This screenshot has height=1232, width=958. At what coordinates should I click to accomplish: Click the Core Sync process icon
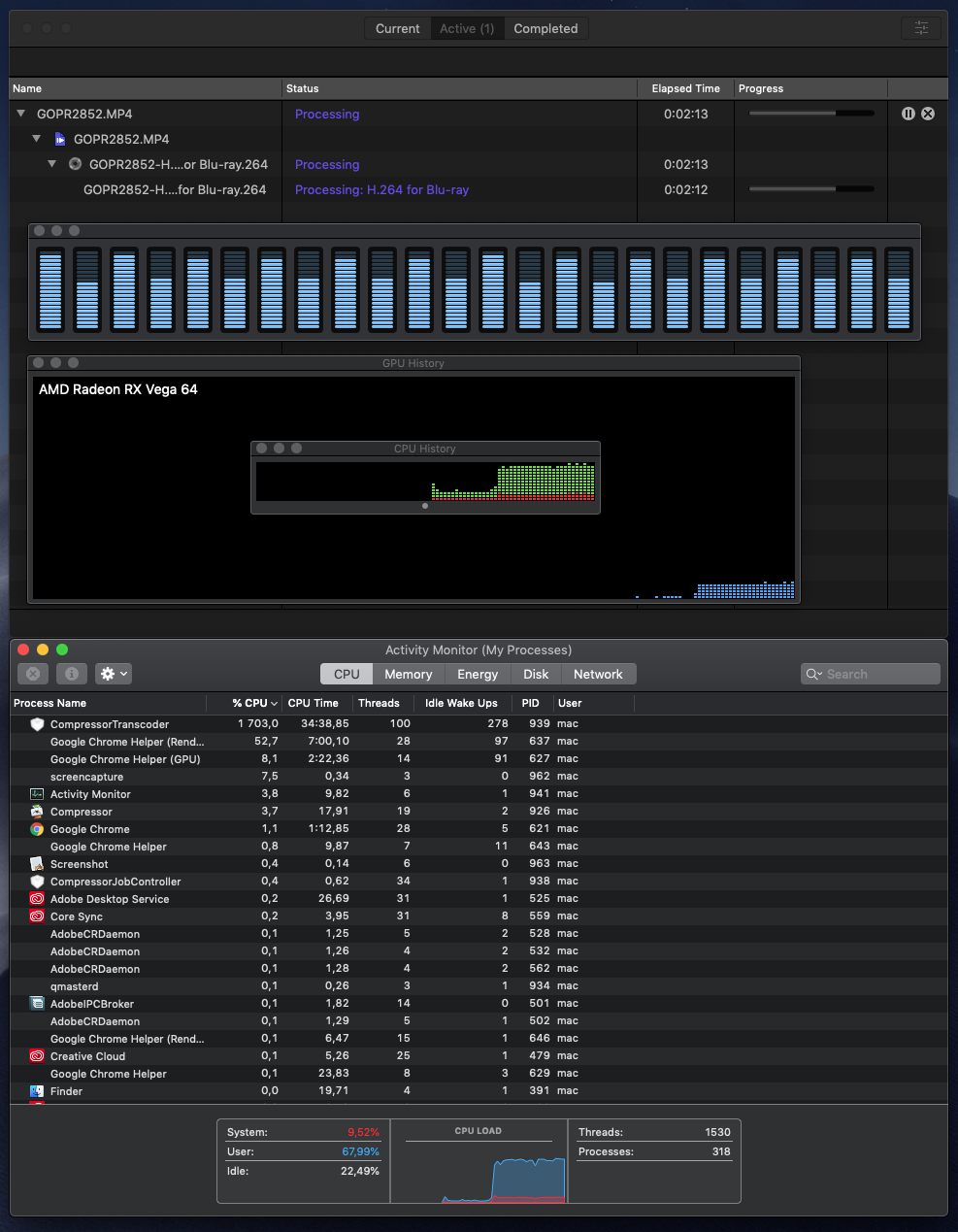(x=37, y=916)
